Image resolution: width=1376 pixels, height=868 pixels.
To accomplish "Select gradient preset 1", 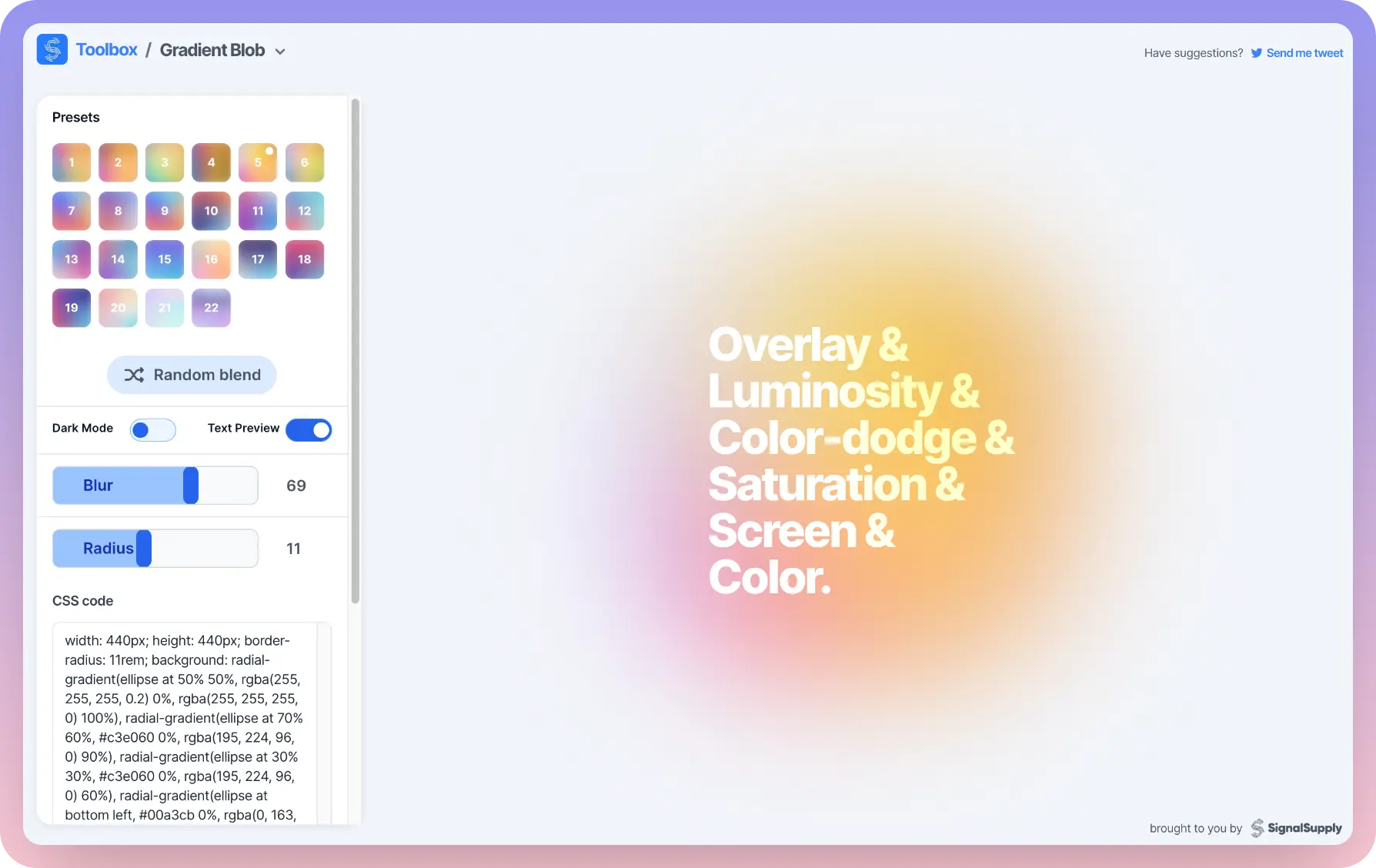I will (72, 162).
